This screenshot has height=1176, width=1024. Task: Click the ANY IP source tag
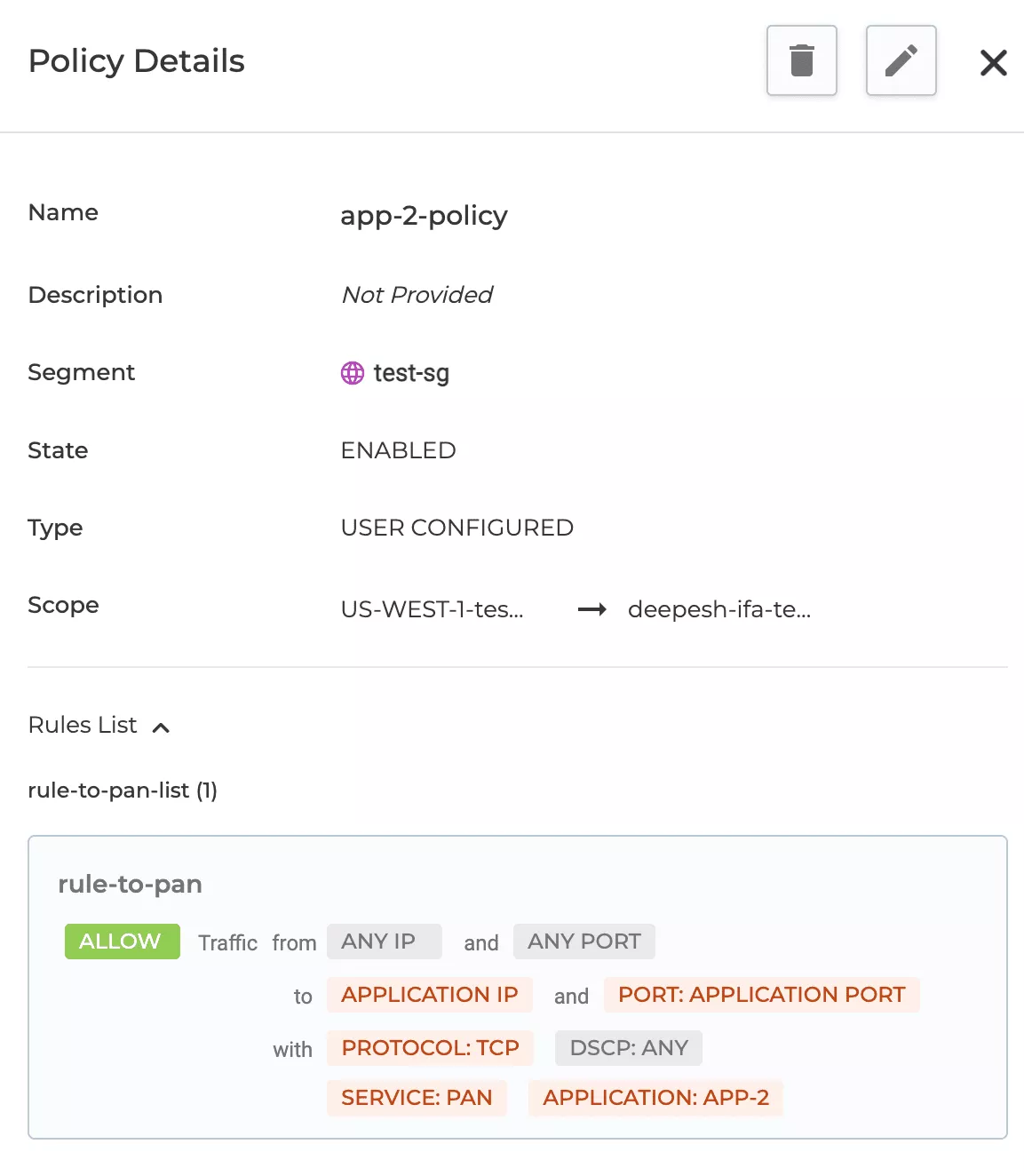click(384, 942)
